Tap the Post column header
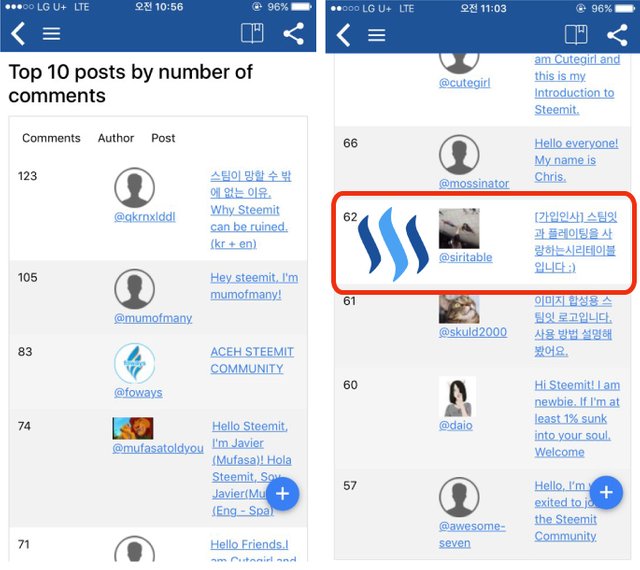Image resolution: width=640 pixels, height=570 pixels. tap(163, 138)
